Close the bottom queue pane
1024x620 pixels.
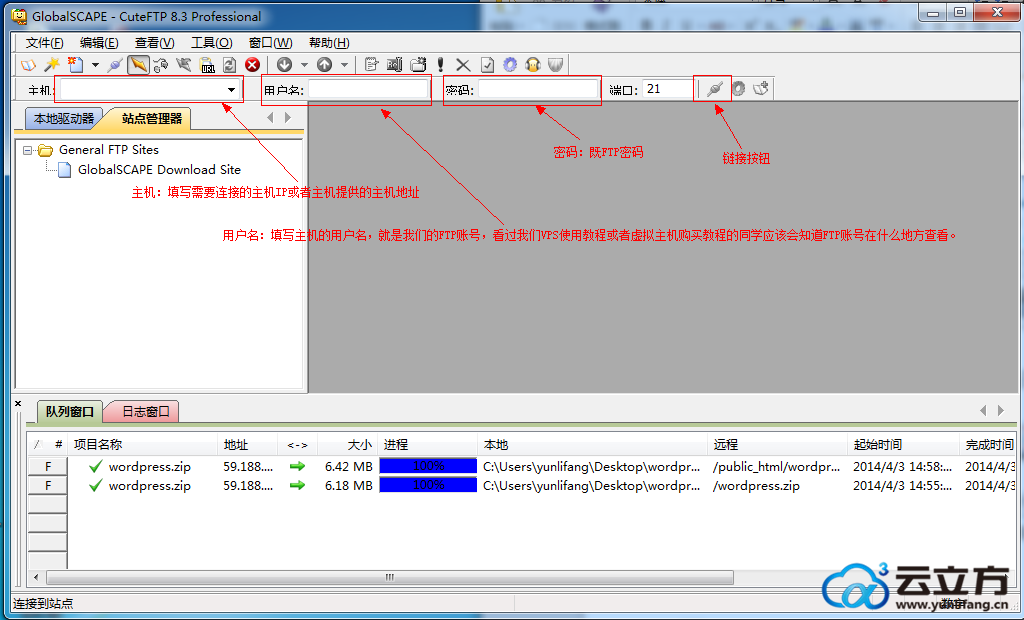pos(18,404)
